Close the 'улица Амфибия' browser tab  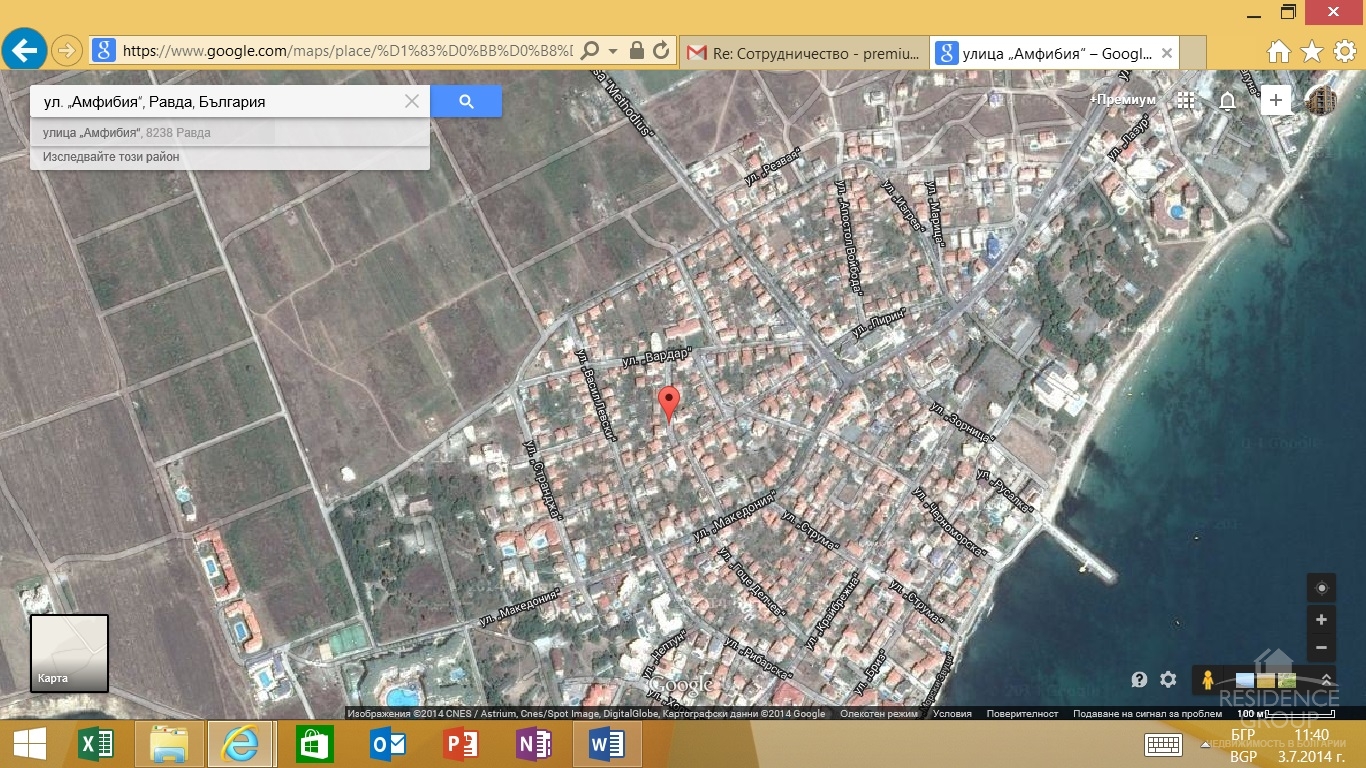pos(1166,53)
